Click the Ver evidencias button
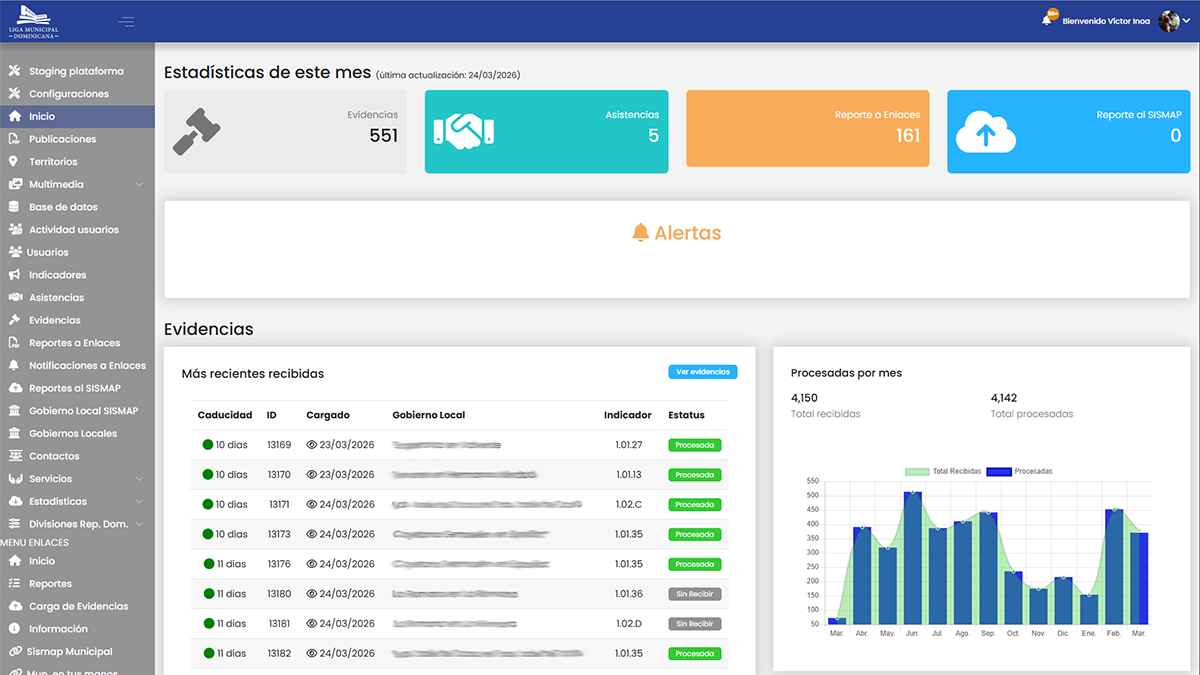1200x675 pixels. coord(702,372)
